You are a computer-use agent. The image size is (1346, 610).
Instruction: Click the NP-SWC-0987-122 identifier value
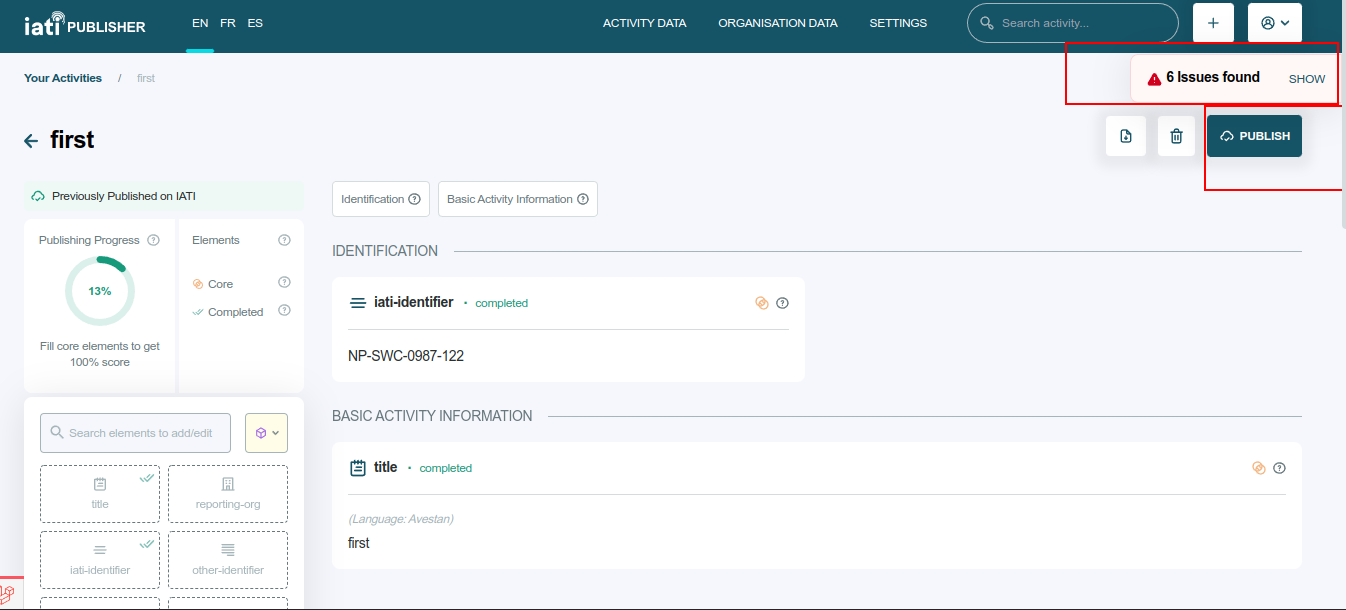click(406, 356)
